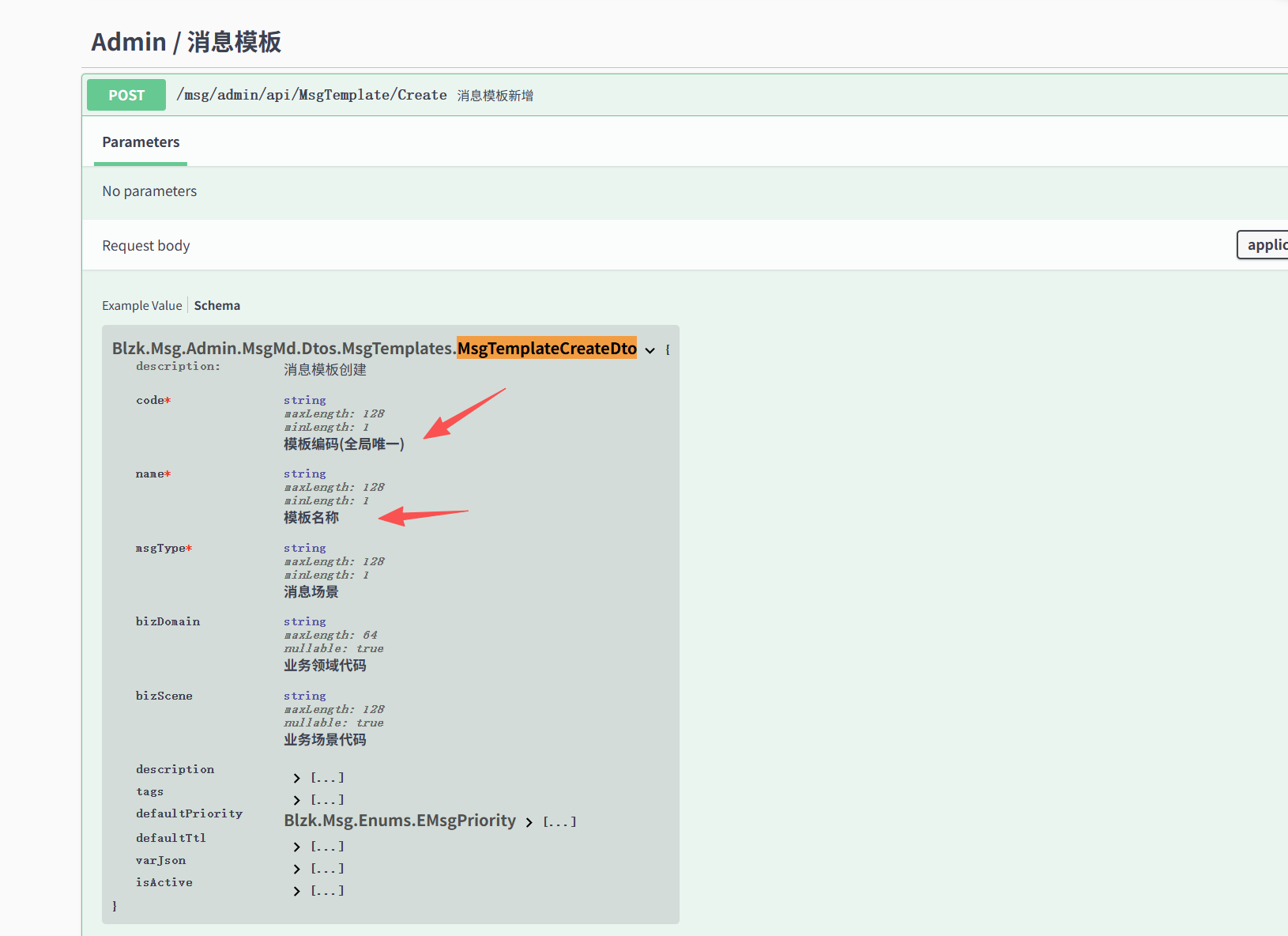Click the 消息模板创建 description value
Screen dimensions: 1288x936
(x=325, y=370)
